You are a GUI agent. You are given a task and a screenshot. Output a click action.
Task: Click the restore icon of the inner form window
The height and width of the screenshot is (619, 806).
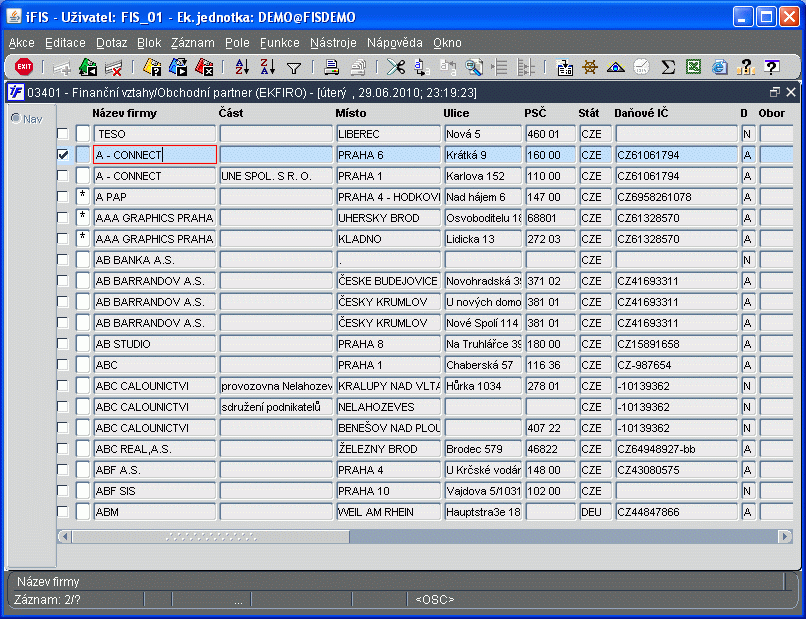coord(775,93)
